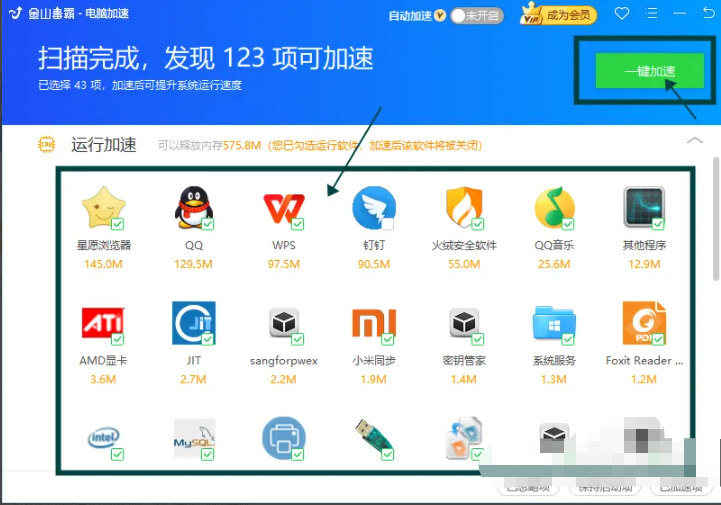The image size is (721, 505).
Task: Click the CPU chip icon beside 运行加速
Action: tap(46, 144)
